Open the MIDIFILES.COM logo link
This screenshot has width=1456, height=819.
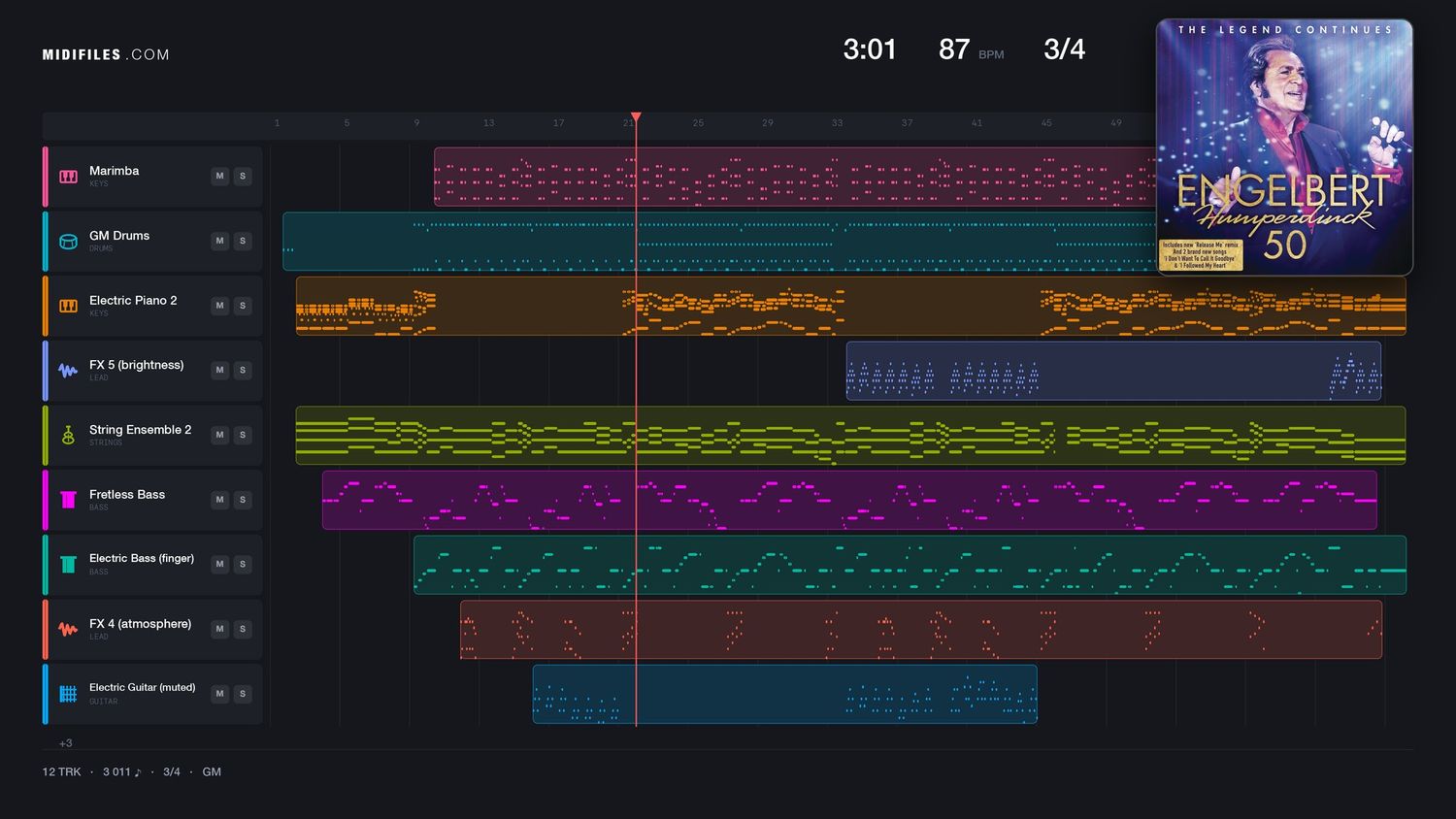[106, 55]
